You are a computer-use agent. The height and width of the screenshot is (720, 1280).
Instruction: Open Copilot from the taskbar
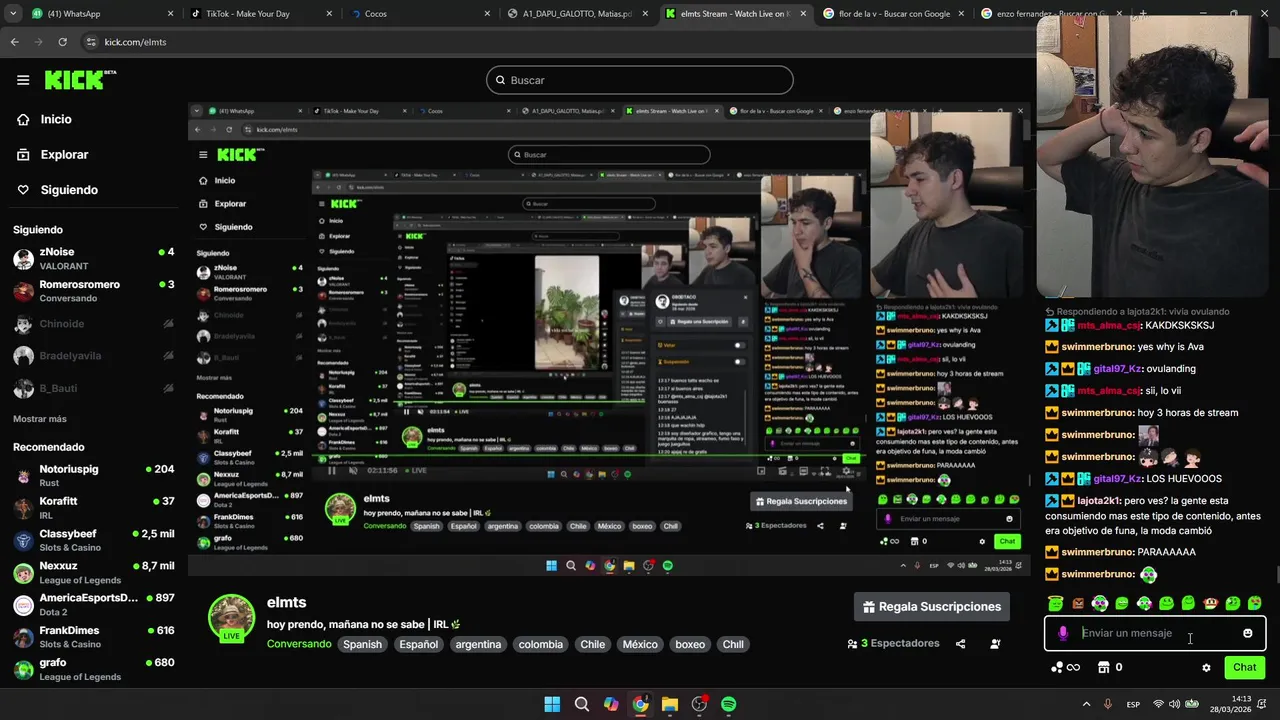611,704
